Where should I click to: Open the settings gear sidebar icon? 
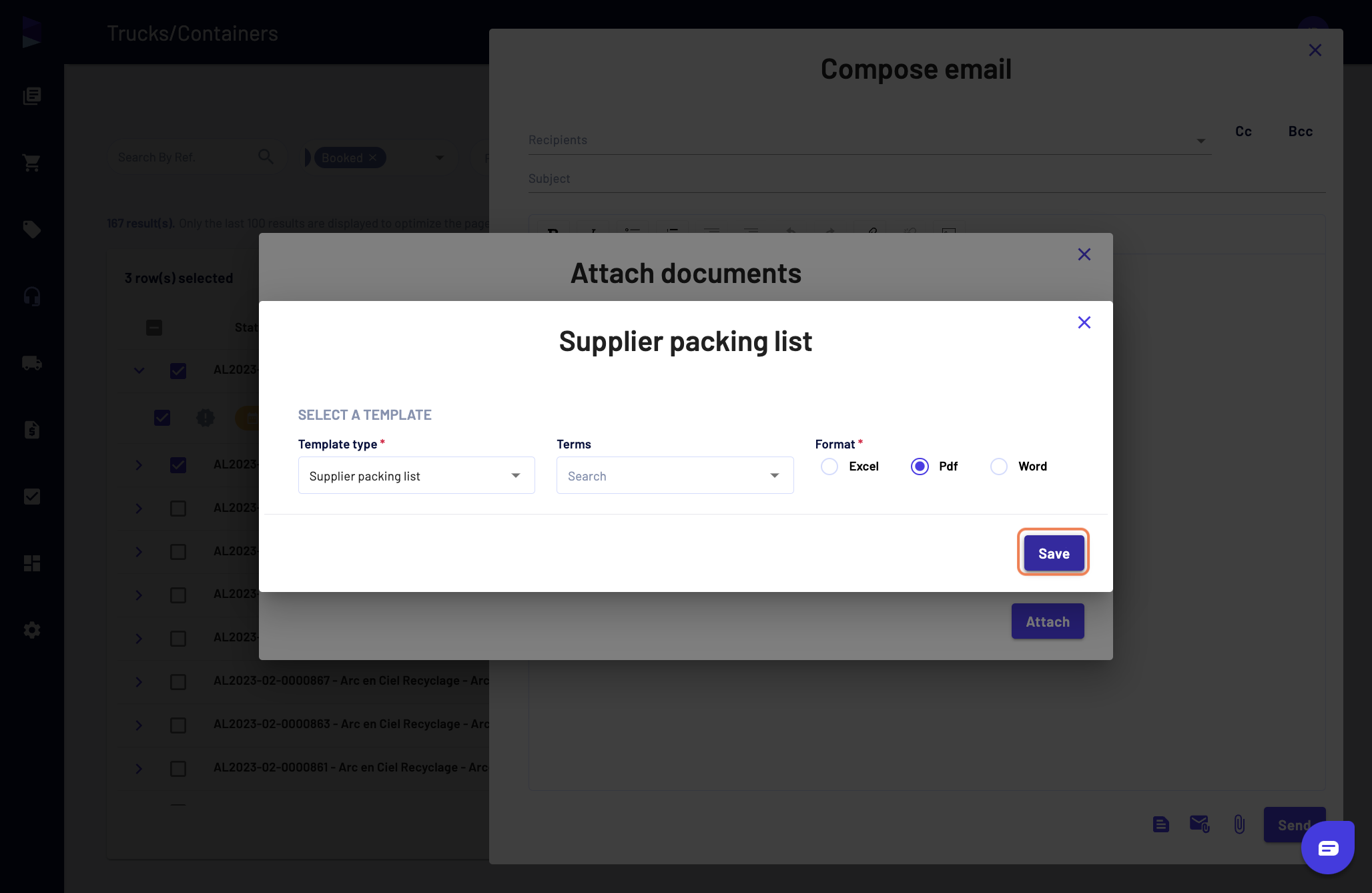(x=31, y=629)
